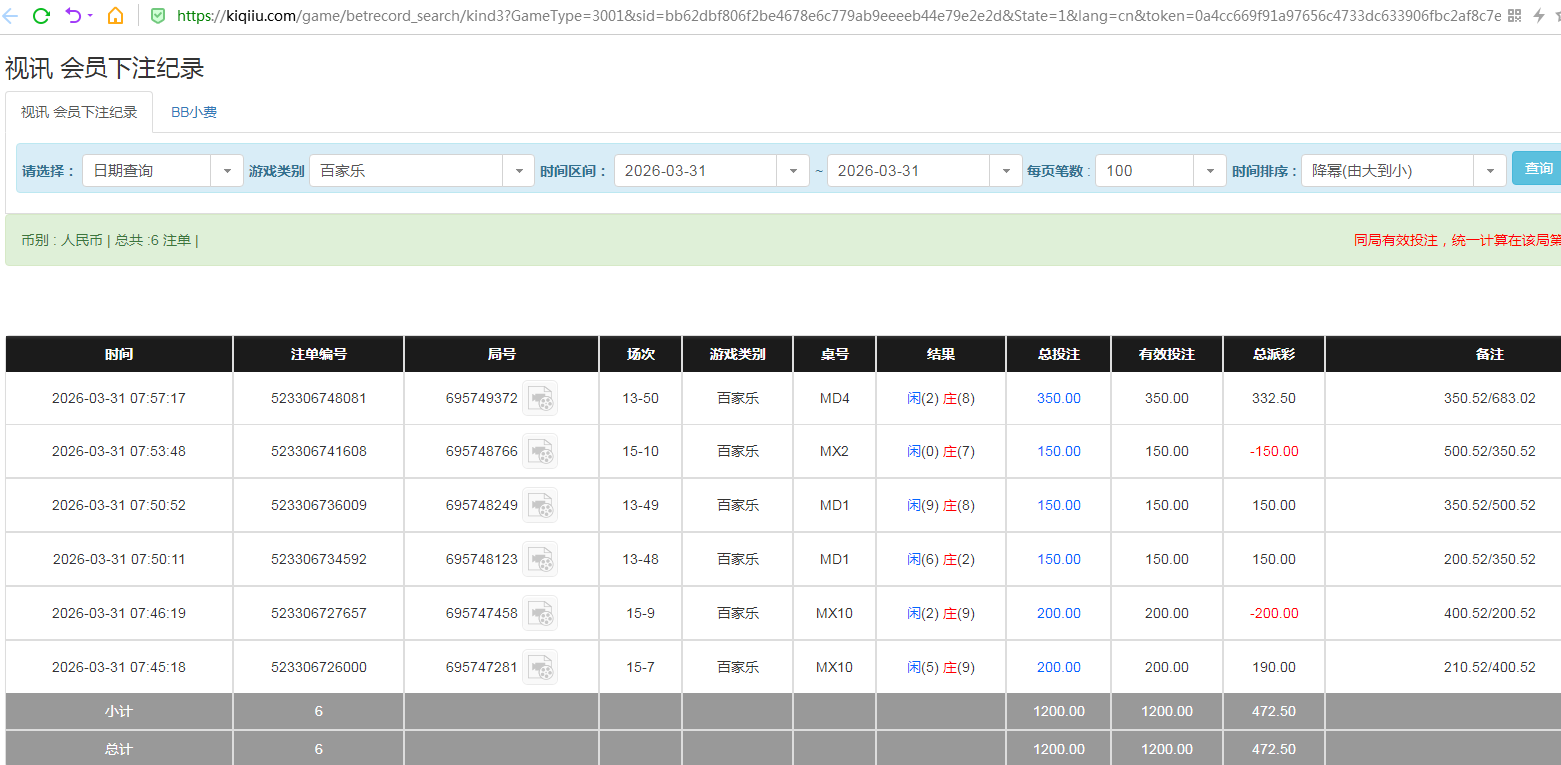Select the 视讯 会员下注纪录 tab
This screenshot has height=765, width=1561.
pyautogui.click(x=79, y=112)
